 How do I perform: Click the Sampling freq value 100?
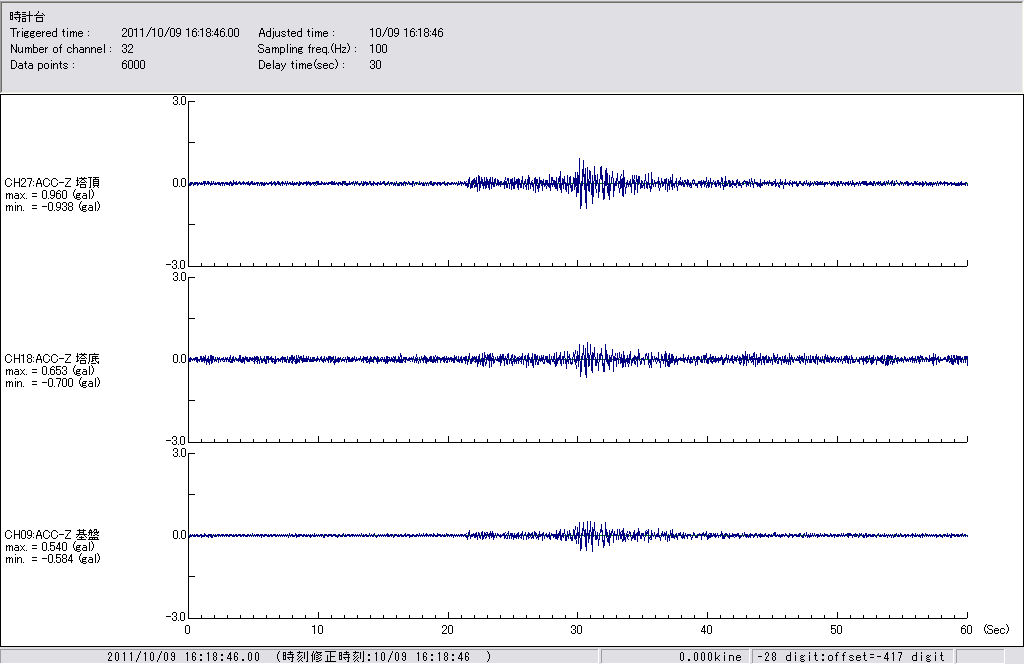pyautogui.click(x=378, y=49)
